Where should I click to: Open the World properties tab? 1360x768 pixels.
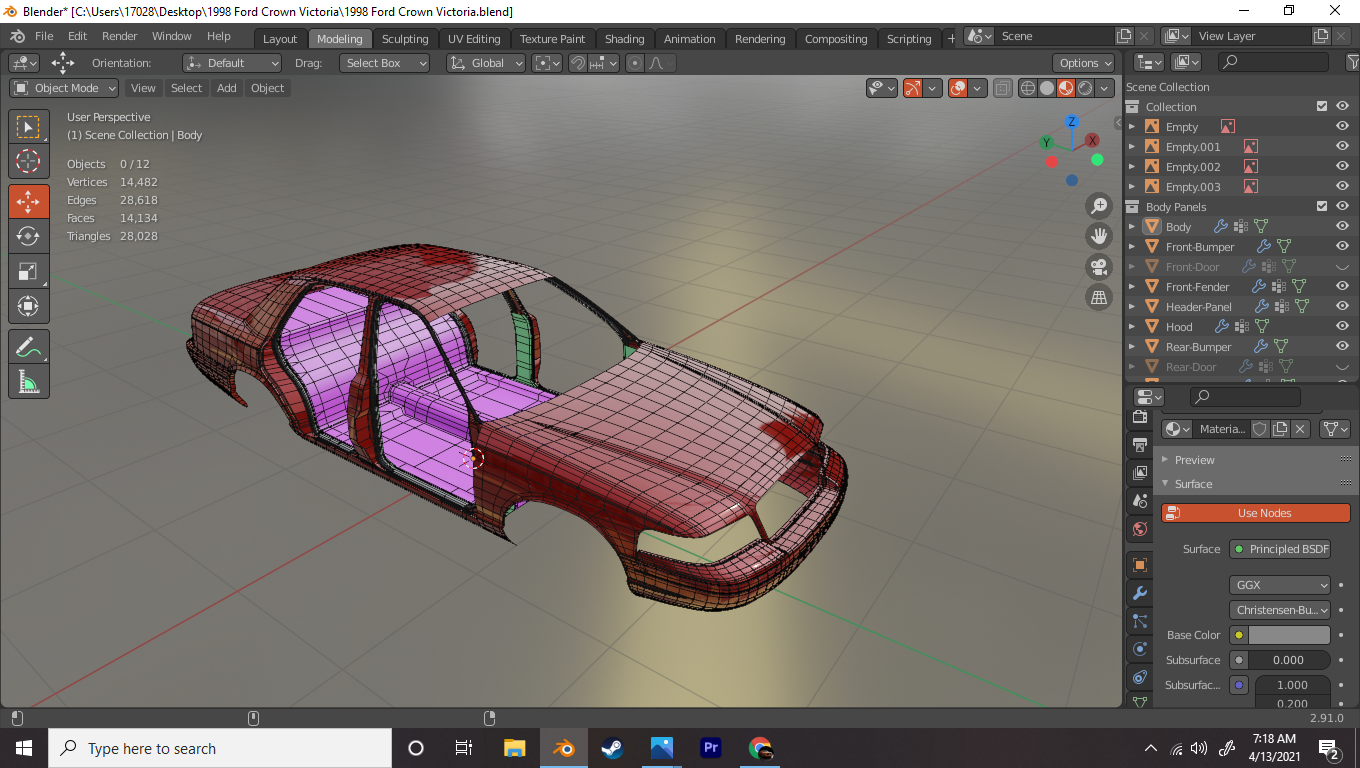[1139, 529]
